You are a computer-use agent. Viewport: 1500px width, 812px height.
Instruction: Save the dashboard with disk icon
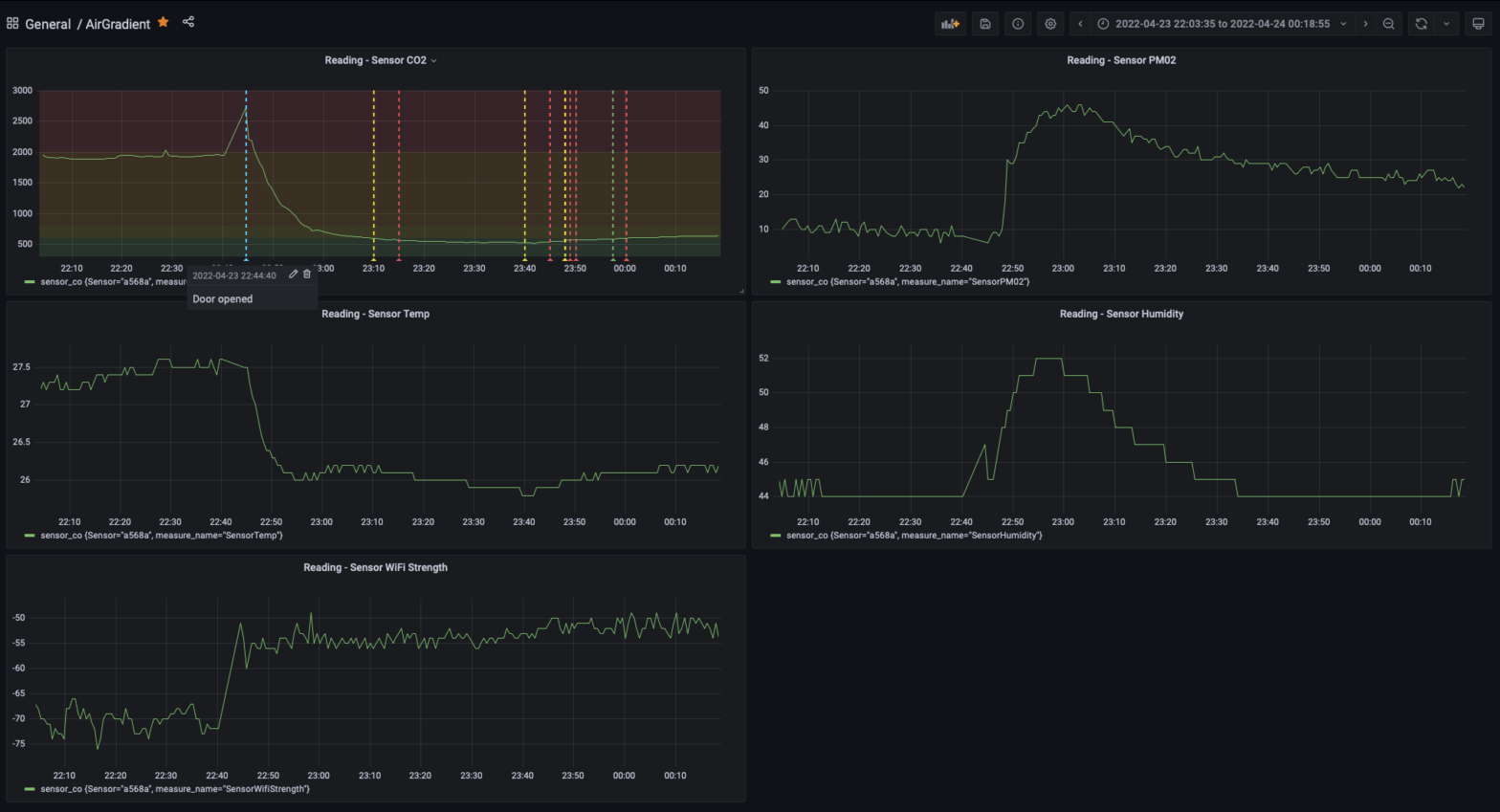point(985,24)
